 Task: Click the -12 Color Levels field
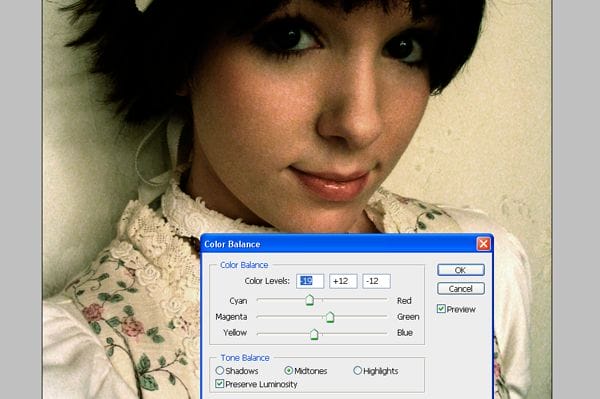pos(377,281)
